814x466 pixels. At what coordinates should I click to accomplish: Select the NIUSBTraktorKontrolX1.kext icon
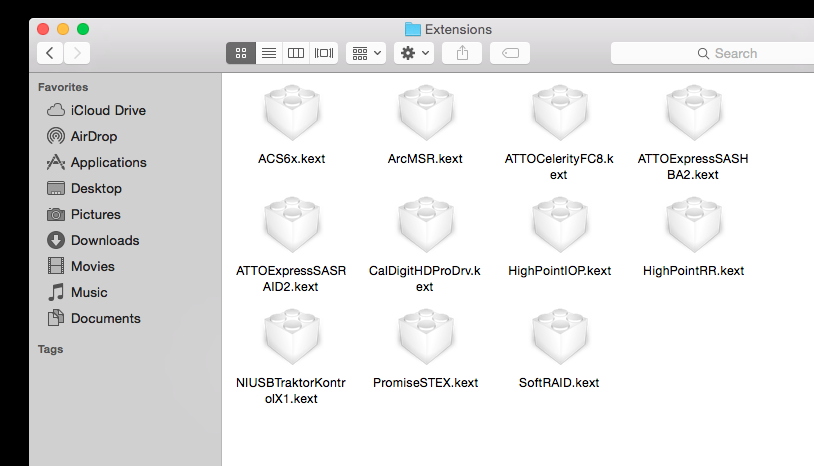click(292, 337)
